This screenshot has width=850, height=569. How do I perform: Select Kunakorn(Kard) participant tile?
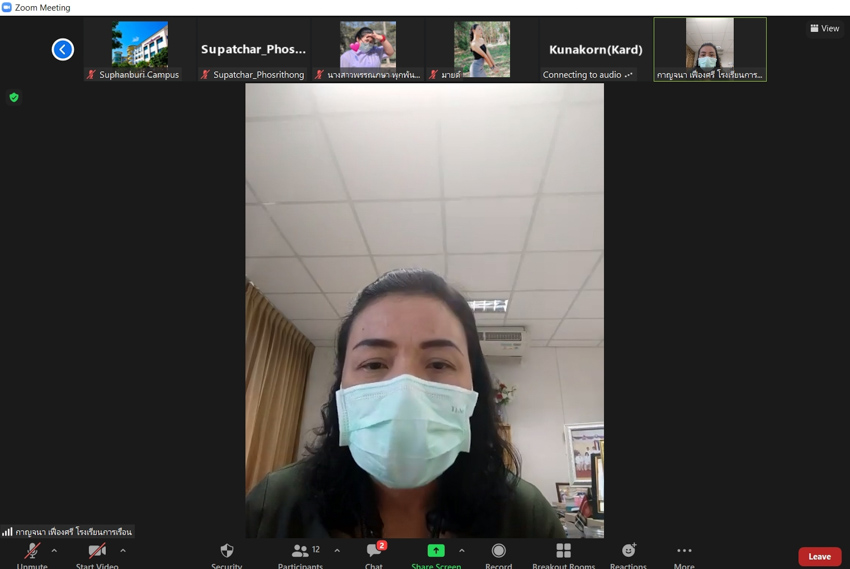(596, 49)
